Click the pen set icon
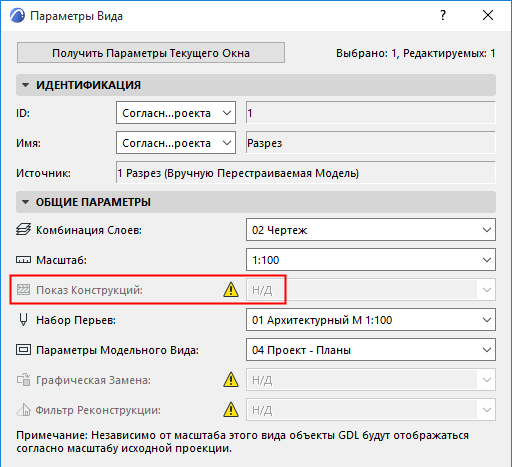This screenshot has height=467, width=512. (23, 320)
